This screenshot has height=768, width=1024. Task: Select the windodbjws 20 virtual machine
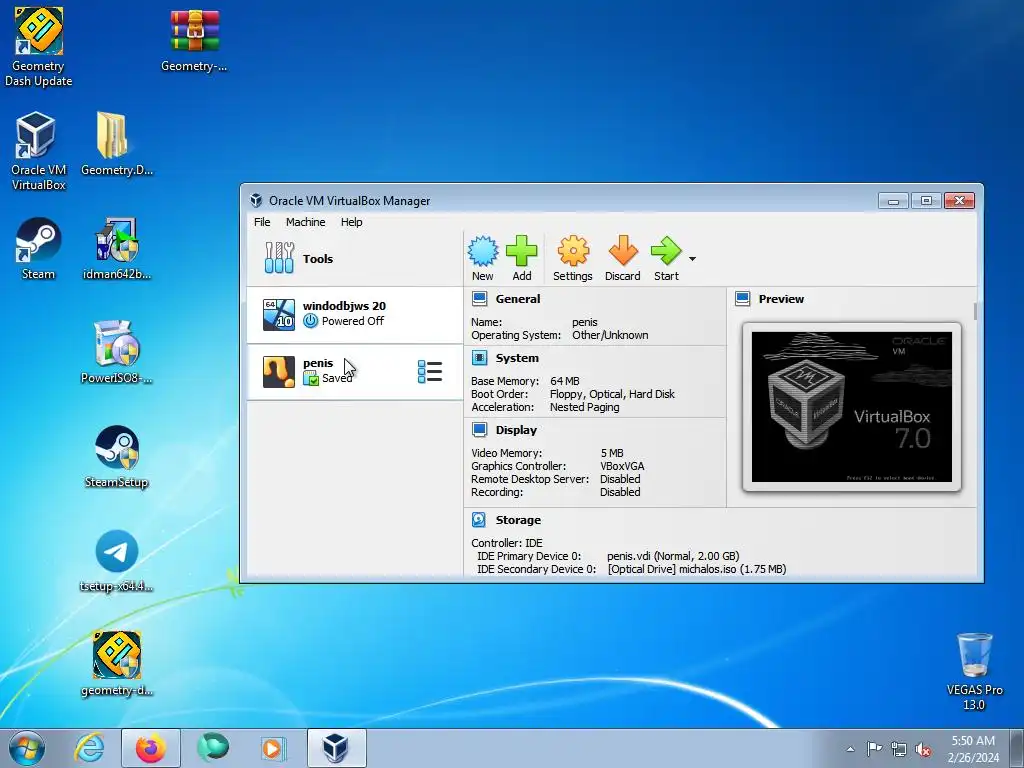pyautogui.click(x=355, y=314)
